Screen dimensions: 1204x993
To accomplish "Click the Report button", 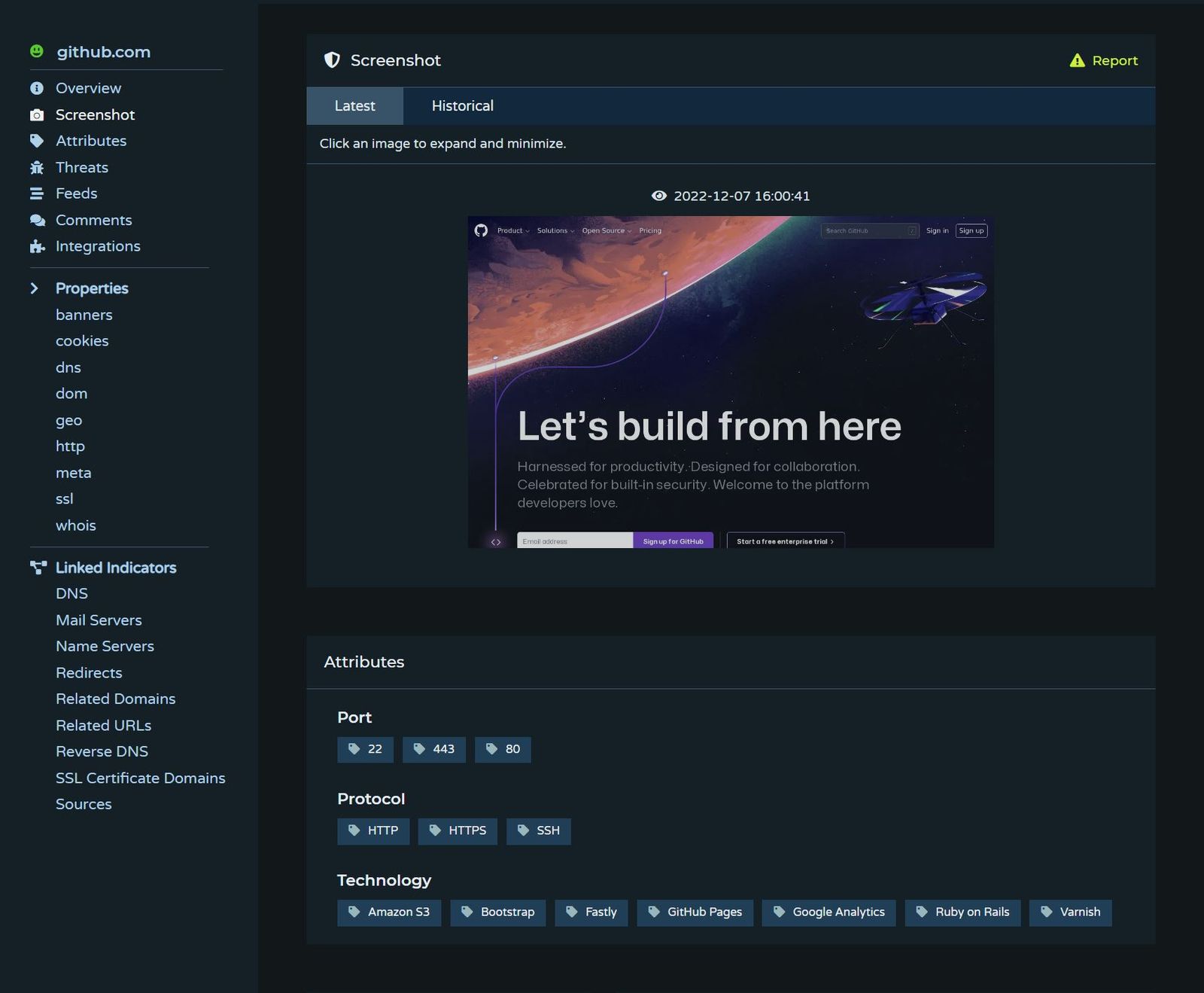I will [x=1105, y=60].
